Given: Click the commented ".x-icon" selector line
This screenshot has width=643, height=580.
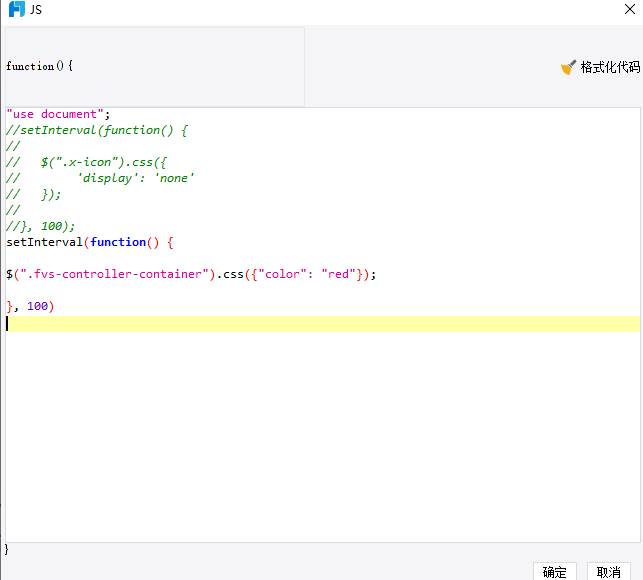Looking at the screenshot, I should point(100,162).
